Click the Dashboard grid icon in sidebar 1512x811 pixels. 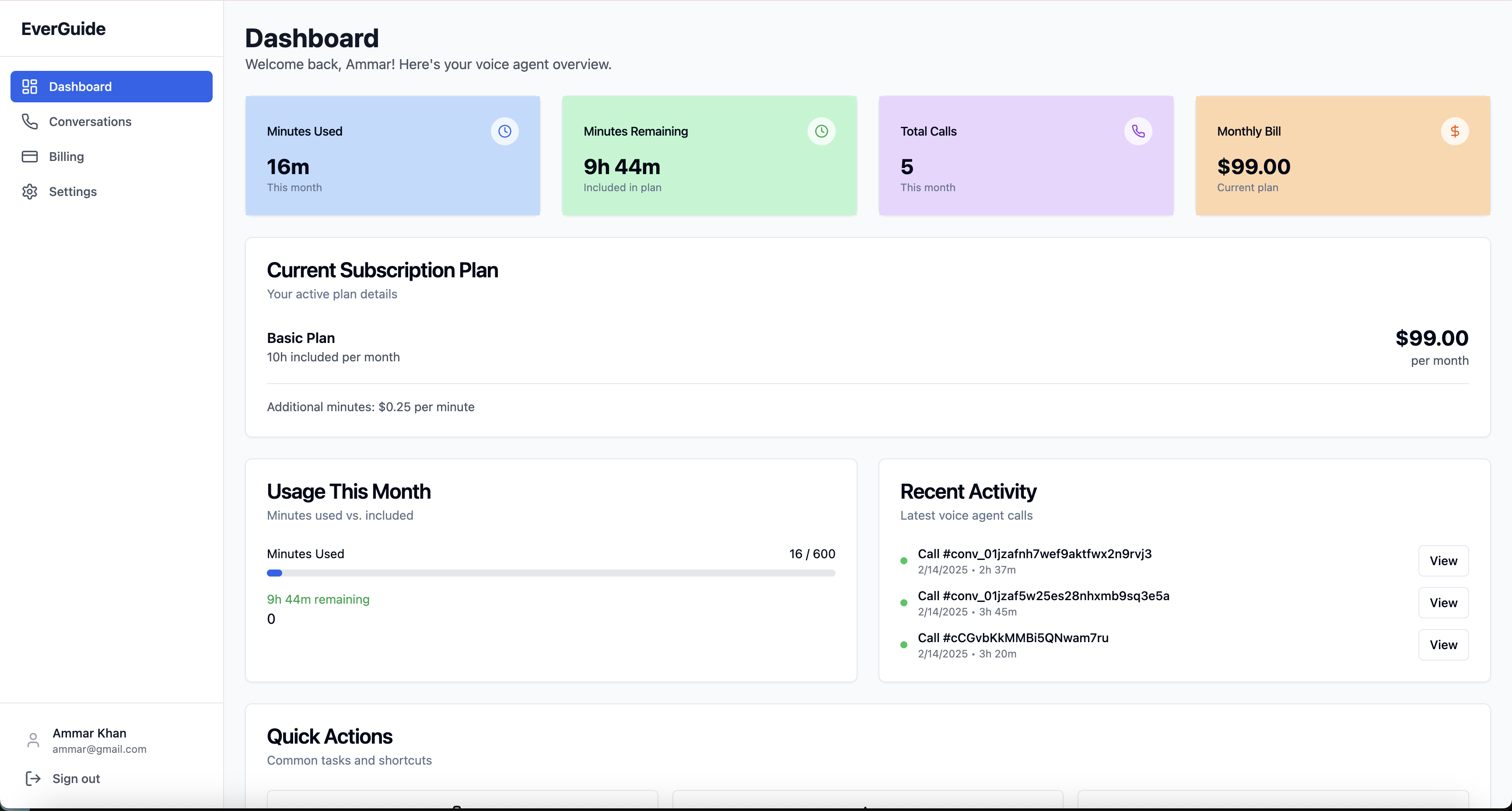point(29,87)
